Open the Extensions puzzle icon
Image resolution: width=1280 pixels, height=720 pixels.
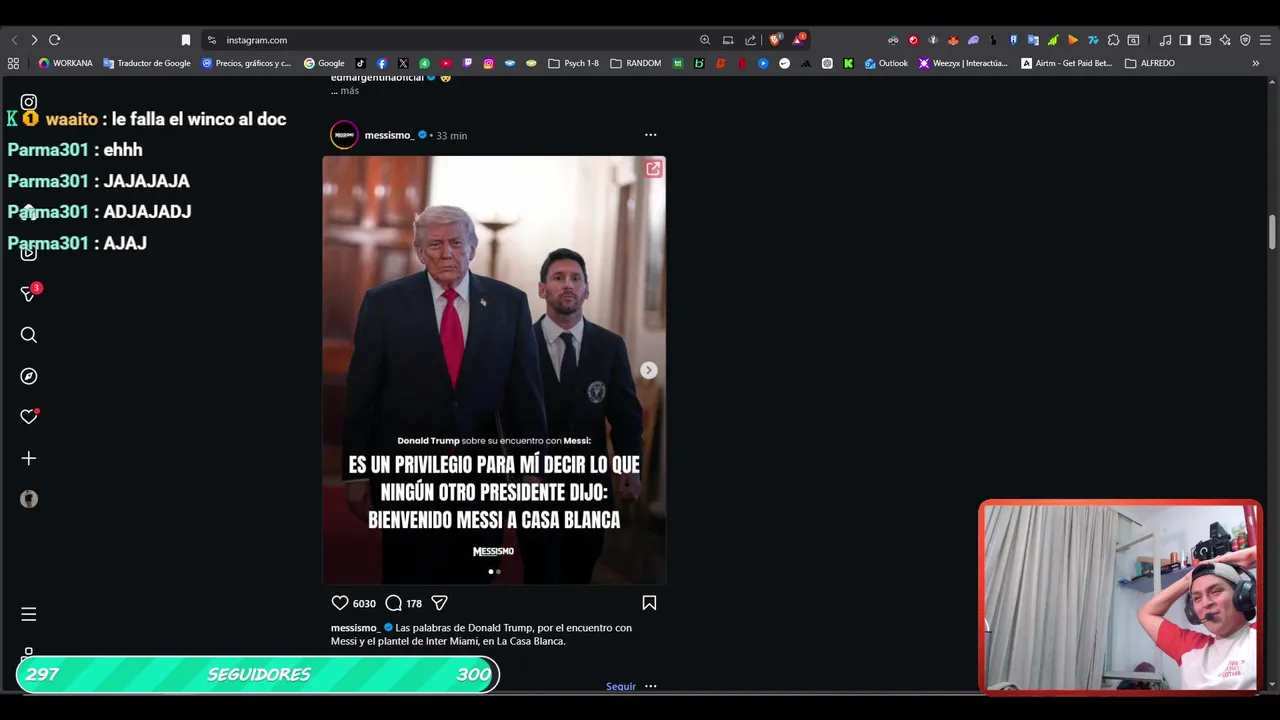point(1113,40)
